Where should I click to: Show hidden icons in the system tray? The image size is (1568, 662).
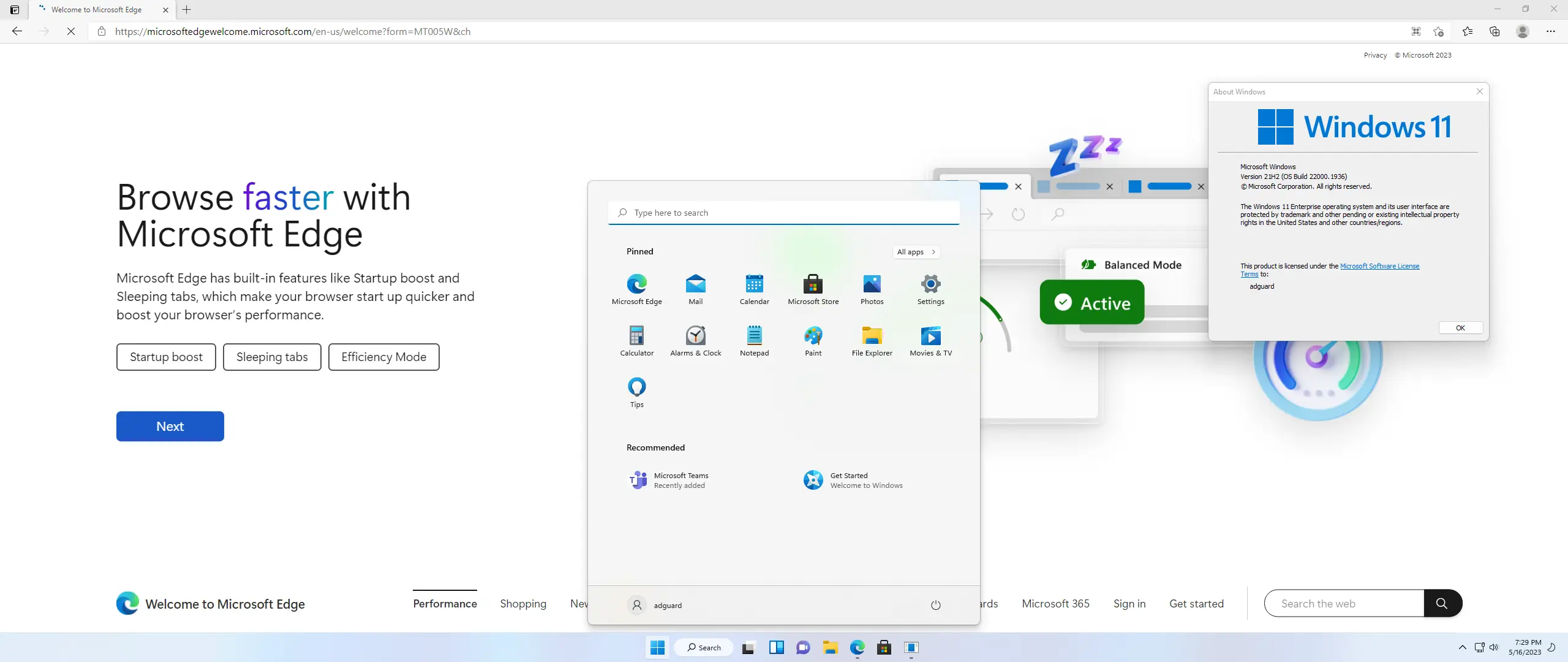(1462, 647)
